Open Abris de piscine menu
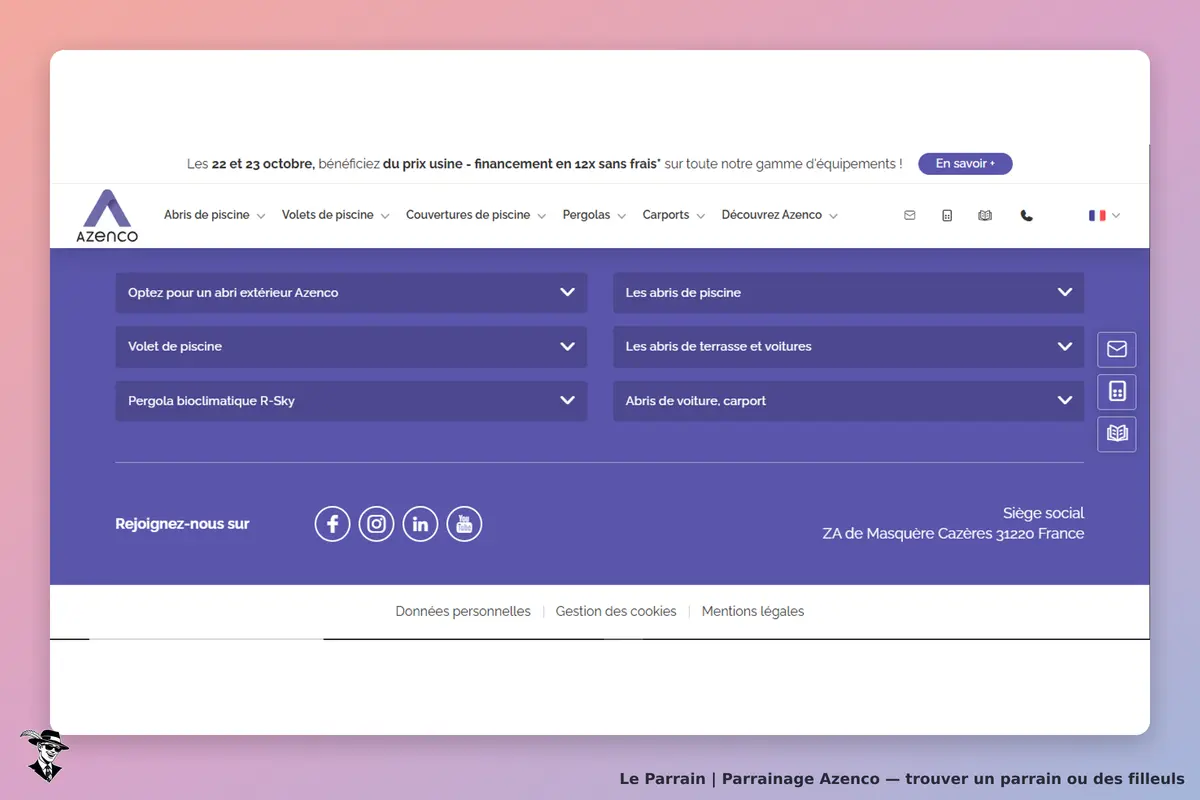Screen dimensions: 1200x800 (214, 215)
